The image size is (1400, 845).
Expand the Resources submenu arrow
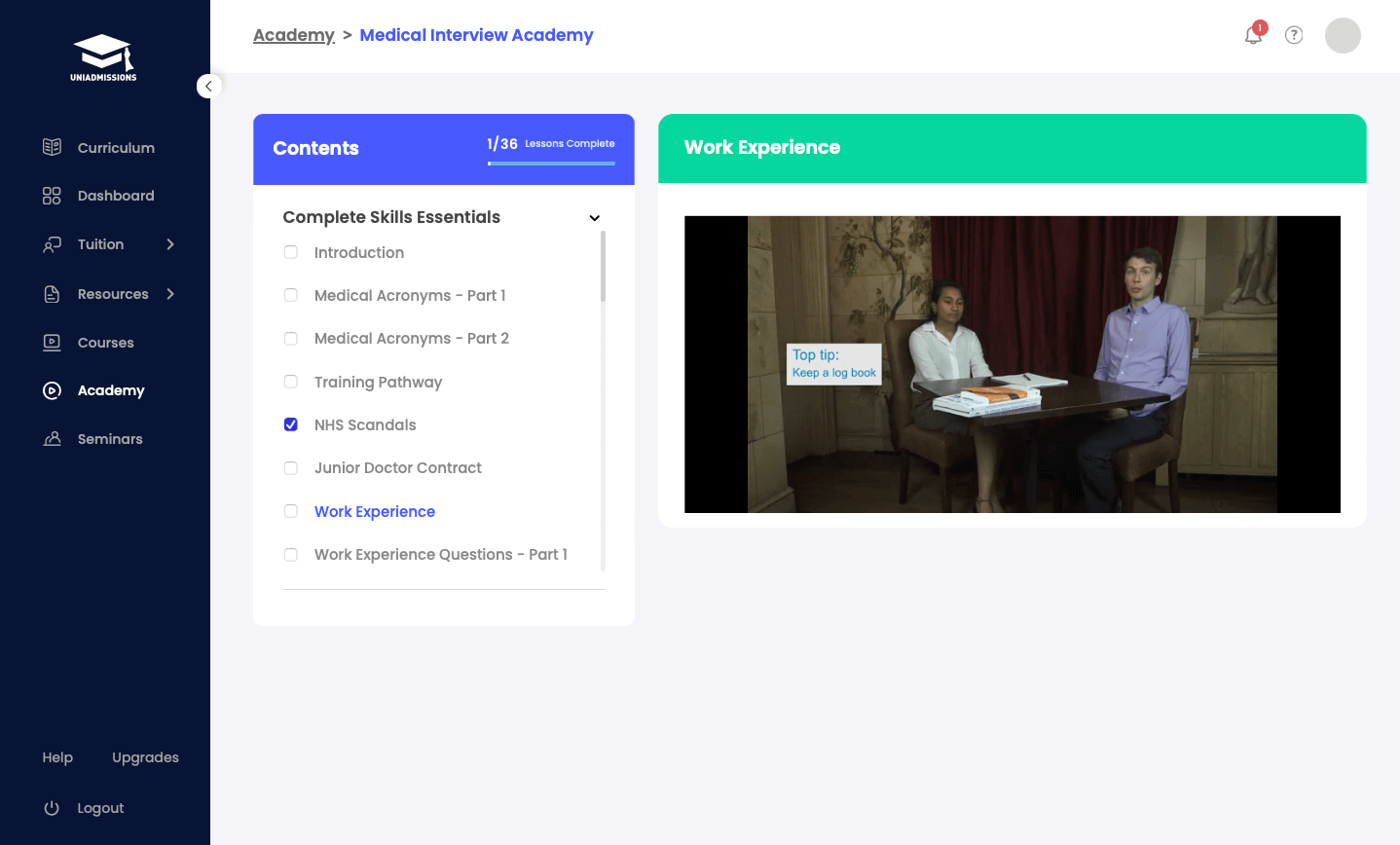(170, 294)
